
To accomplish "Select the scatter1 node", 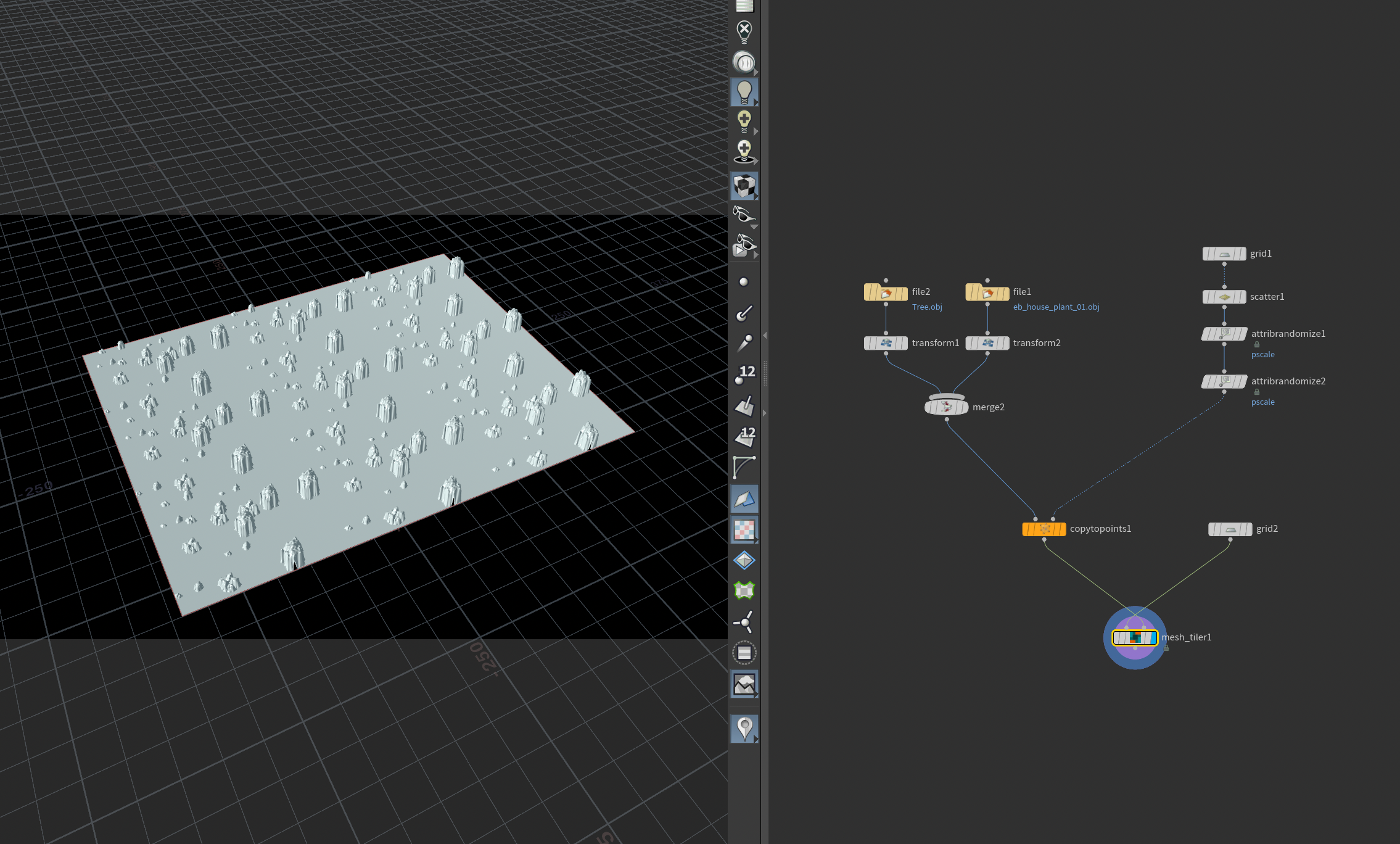I will tap(1224, 297).
